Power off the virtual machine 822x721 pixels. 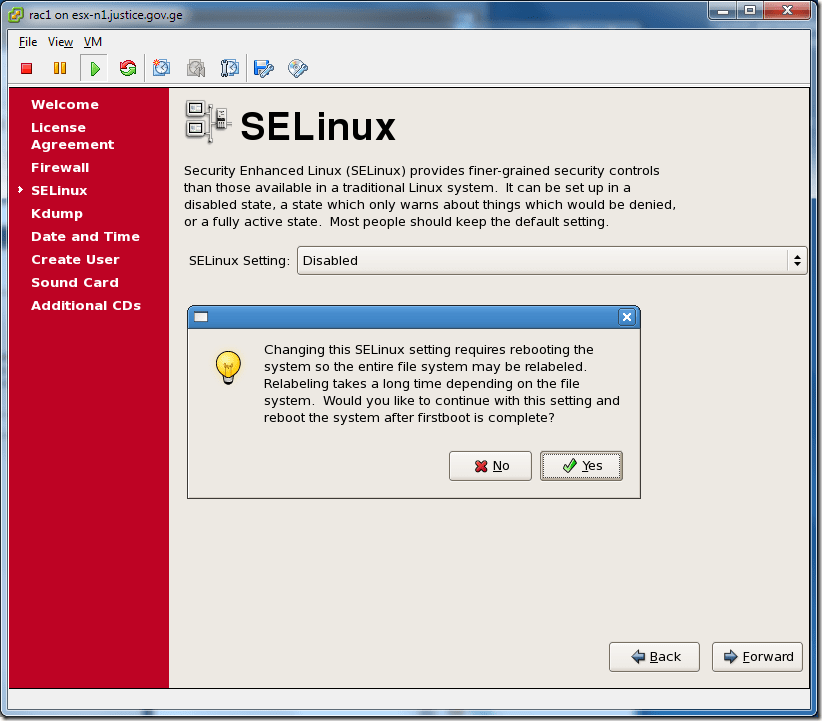tap(26, 68)
